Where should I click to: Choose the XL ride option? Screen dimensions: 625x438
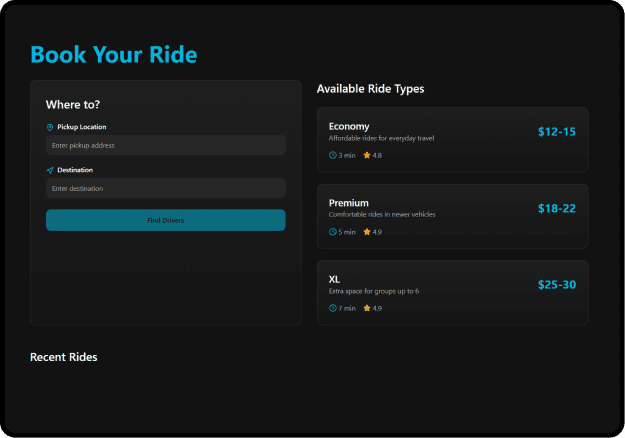click(452, 292)
